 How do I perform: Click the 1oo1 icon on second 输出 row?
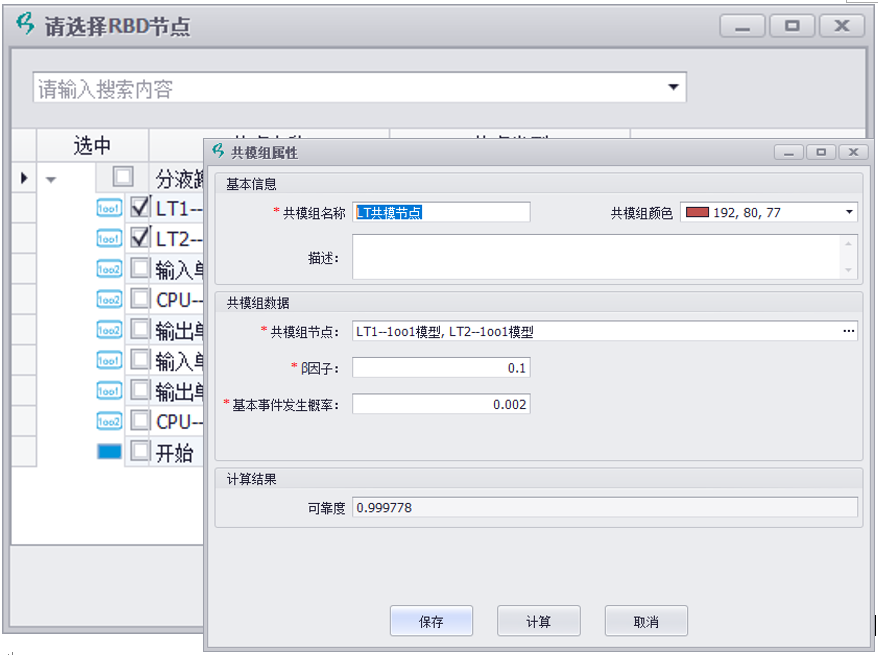point(109,390)
